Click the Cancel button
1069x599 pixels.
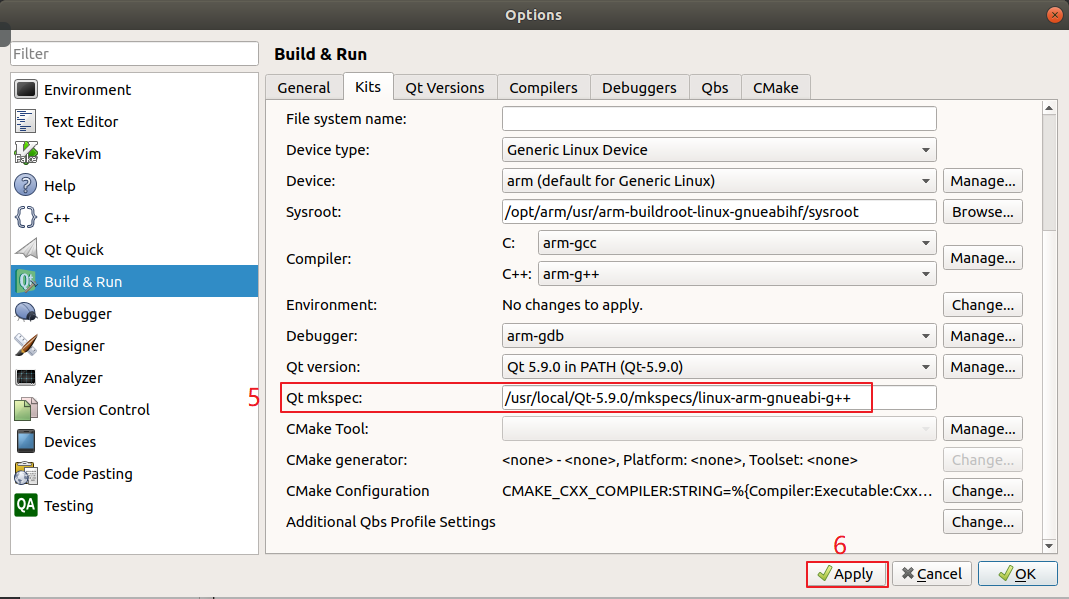click(x=931, y=574)
